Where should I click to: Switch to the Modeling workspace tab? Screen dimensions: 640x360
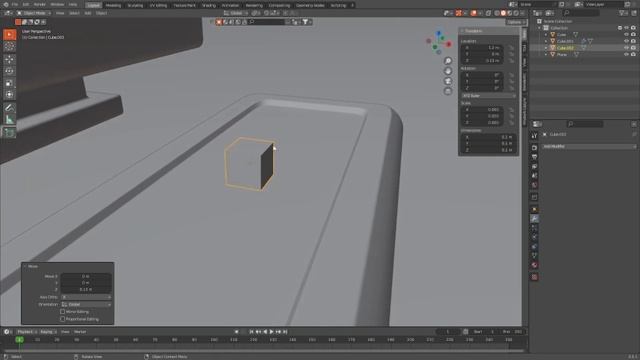[113, 5]
